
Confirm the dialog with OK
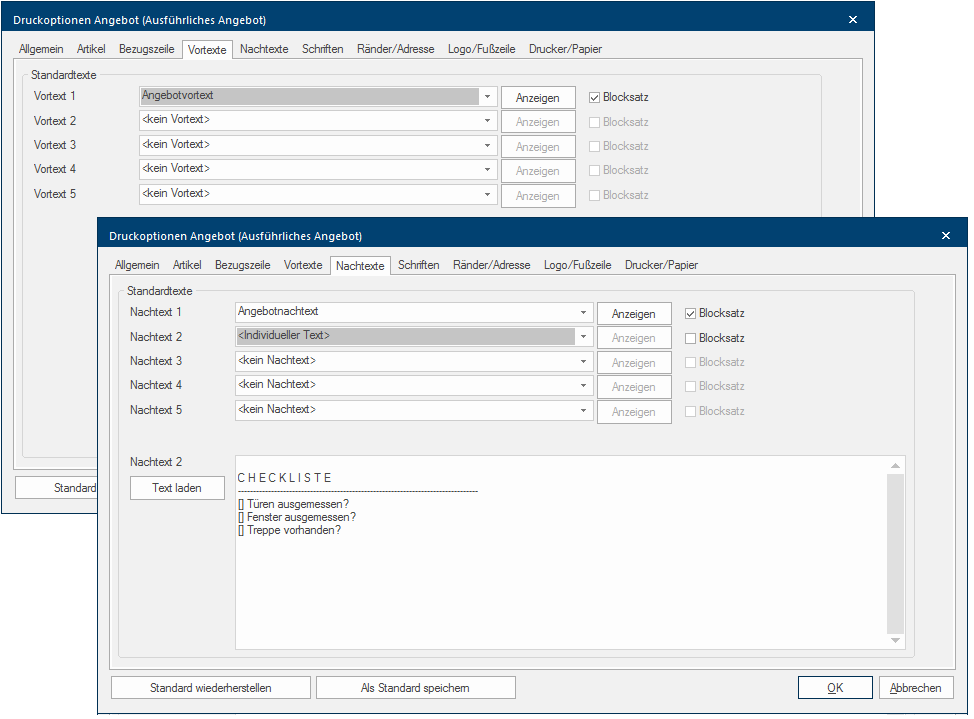tap(834, 688)
